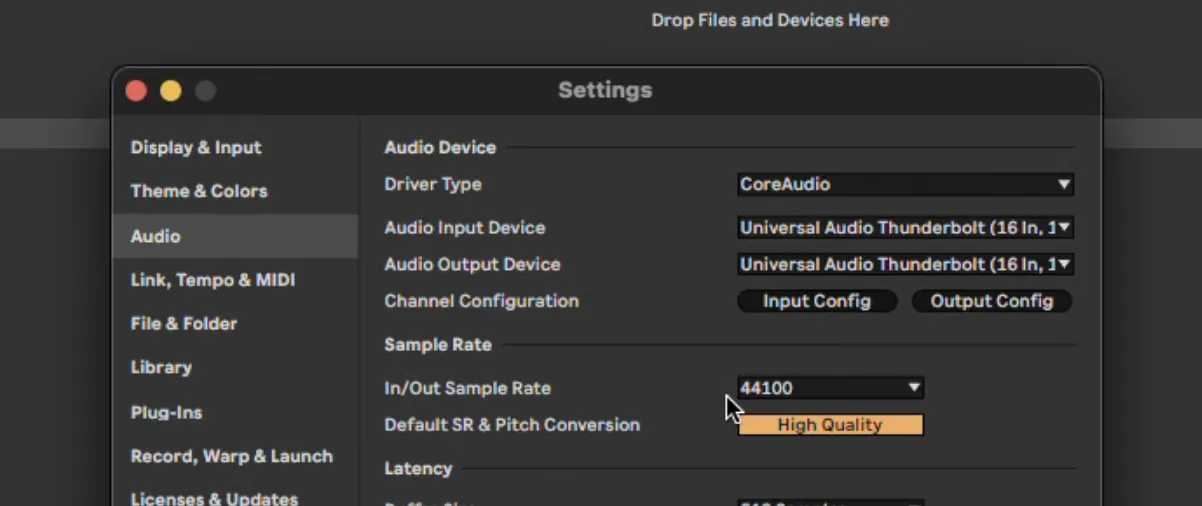Viewport: 1202px width, 506px height.
Task: Open Link, Tempo & MIDI settings
Action: click(213, 280)
